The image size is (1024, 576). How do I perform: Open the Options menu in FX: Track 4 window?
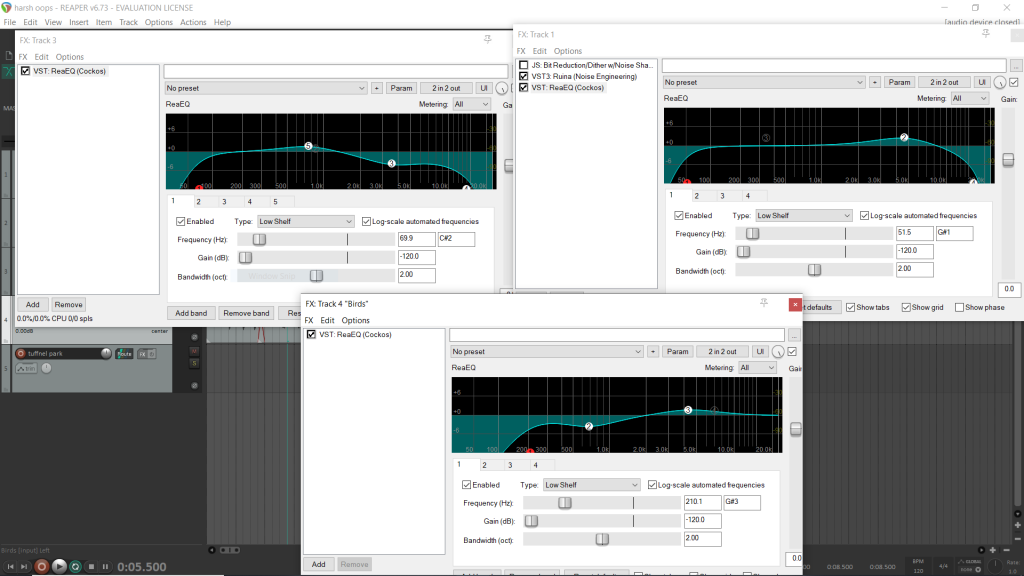[x=355, y=320]
